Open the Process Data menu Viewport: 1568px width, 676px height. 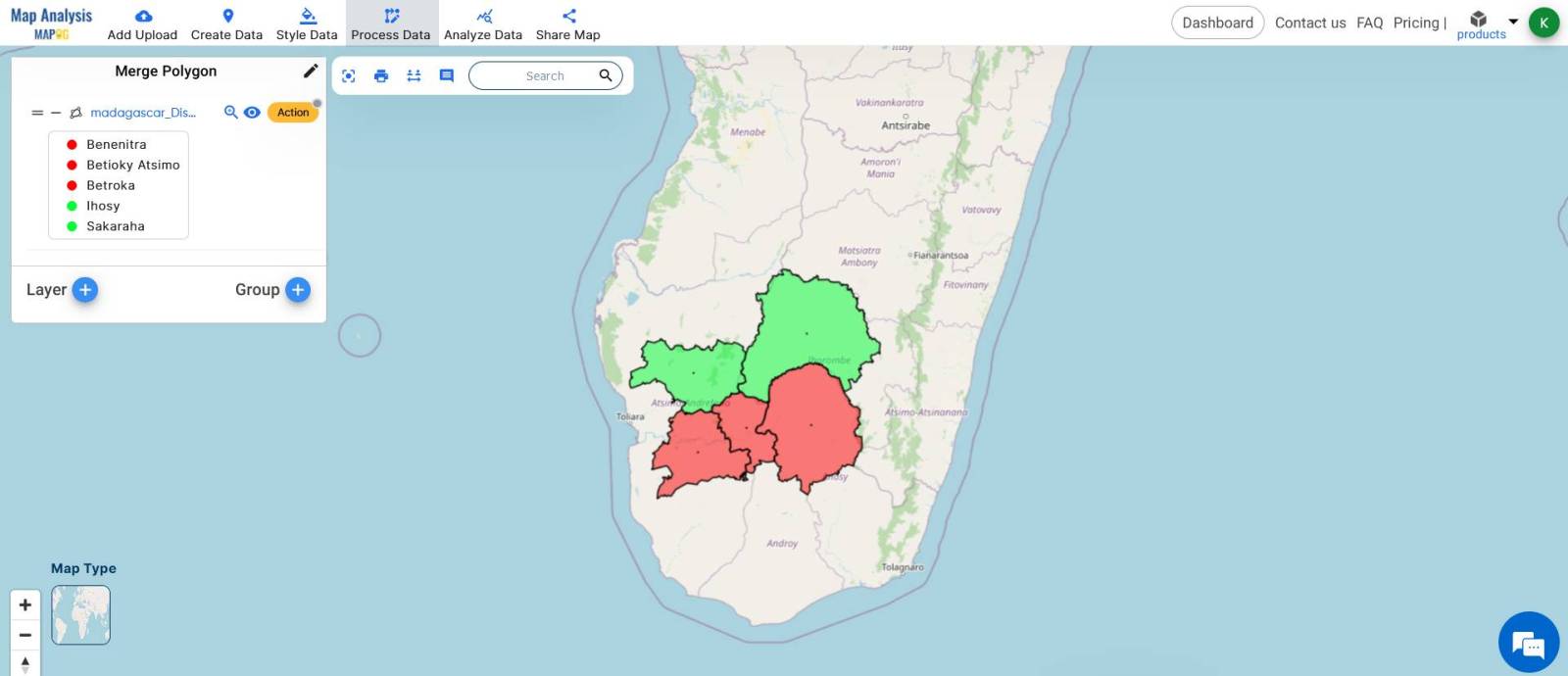point(391,24)
